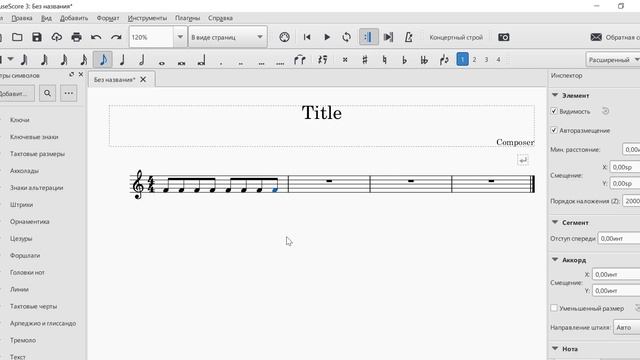Toggle MIDI input icon

[x=284, y=37]
